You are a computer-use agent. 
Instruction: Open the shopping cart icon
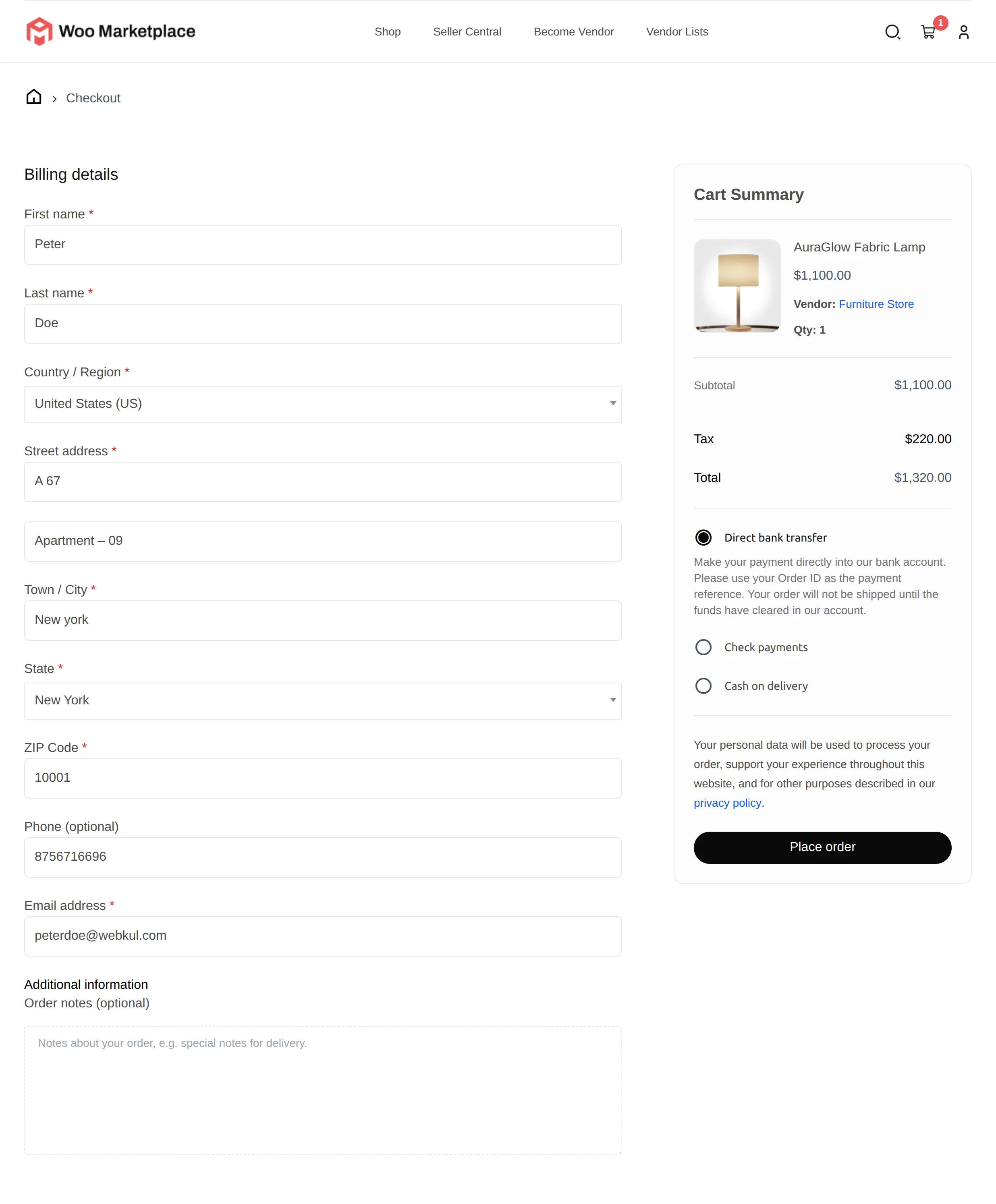pyautogui.click(x=928, y=33)
